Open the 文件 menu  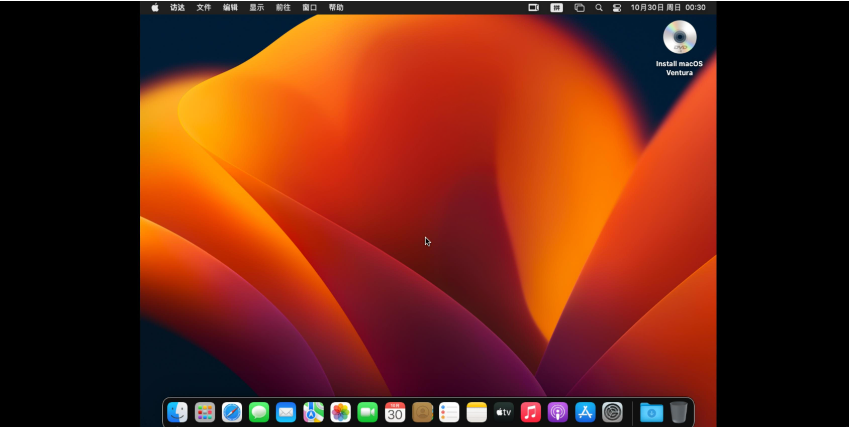coord(204,7)
